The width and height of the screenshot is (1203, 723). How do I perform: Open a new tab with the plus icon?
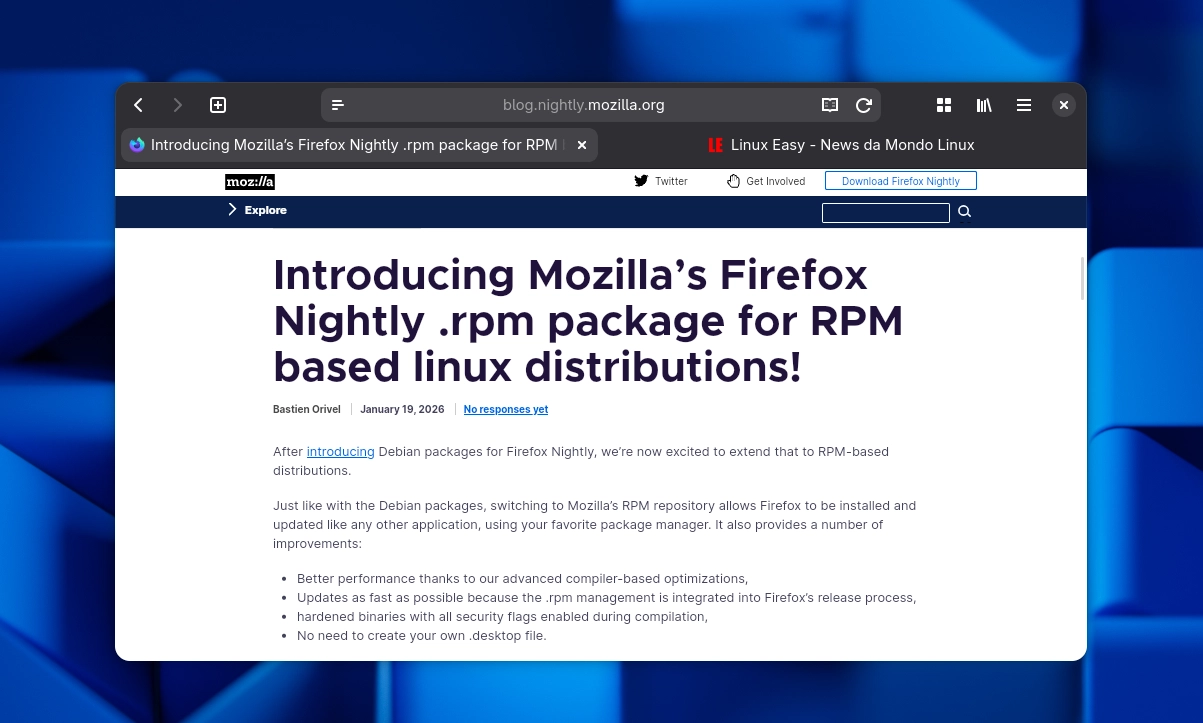[218, 105]
